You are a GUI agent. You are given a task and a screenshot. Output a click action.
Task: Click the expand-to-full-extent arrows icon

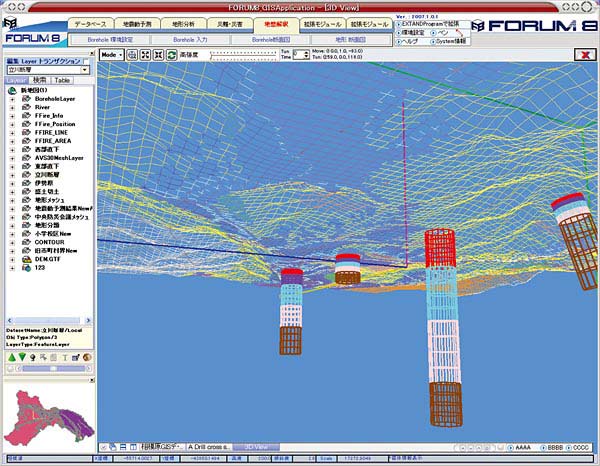coord(145,55)
